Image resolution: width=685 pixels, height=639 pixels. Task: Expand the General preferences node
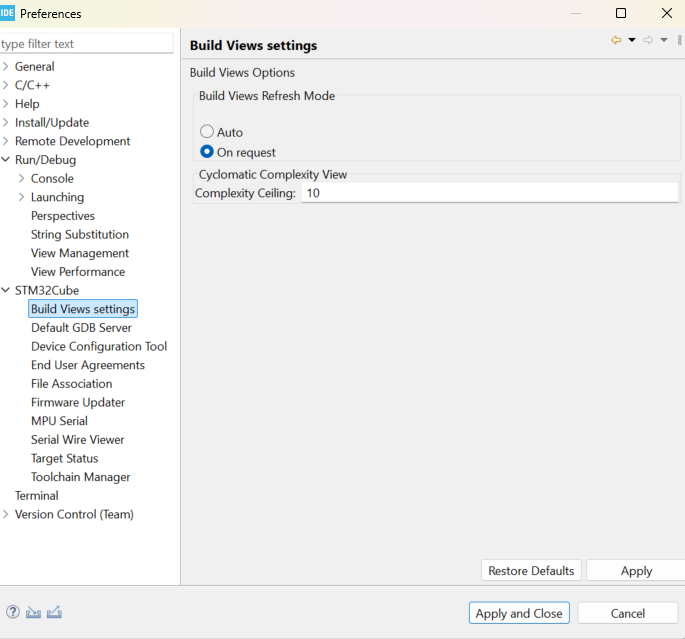6,67
